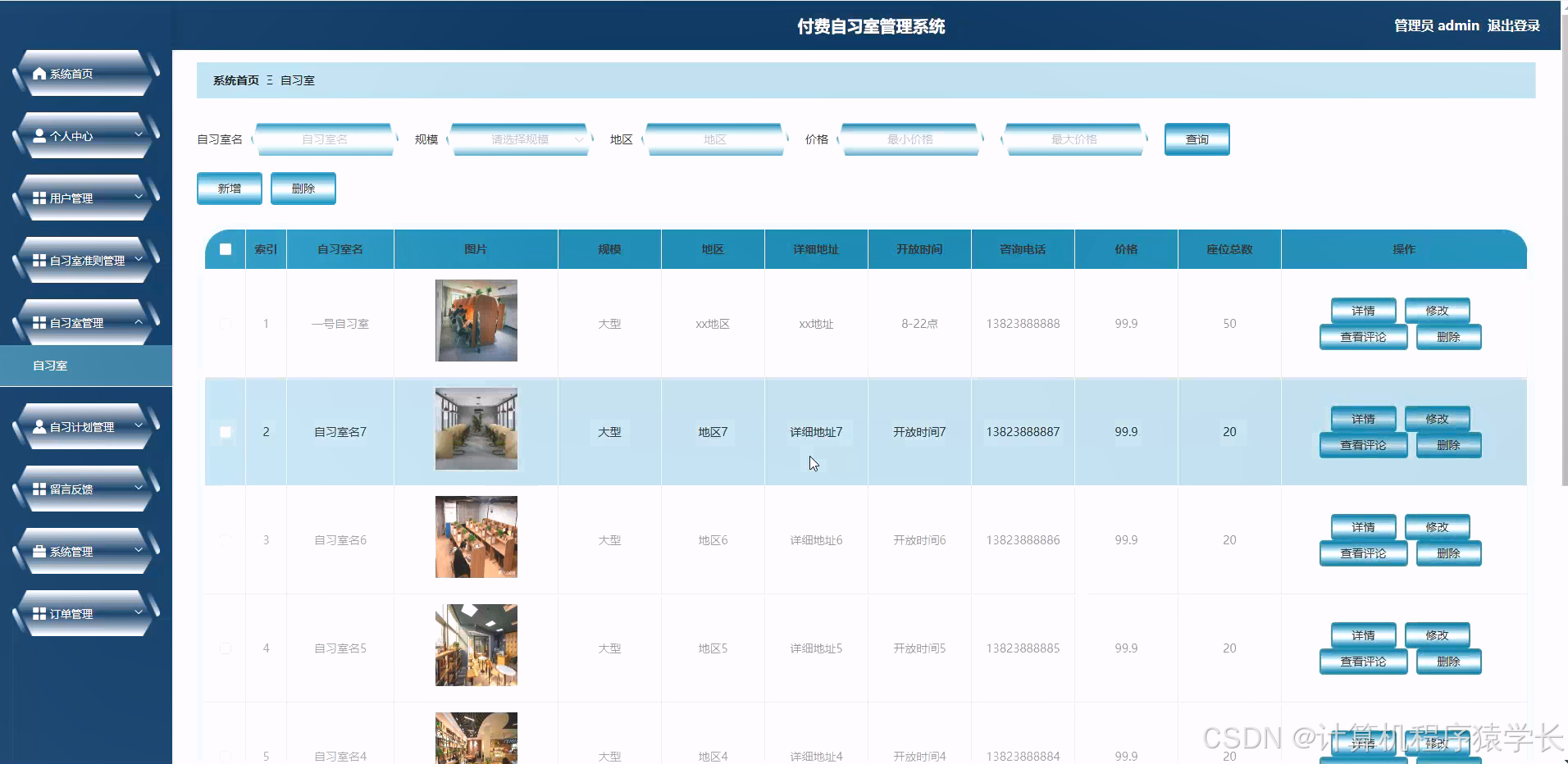Open 详情 for 自习室名5

click(x=1363, y=635)
